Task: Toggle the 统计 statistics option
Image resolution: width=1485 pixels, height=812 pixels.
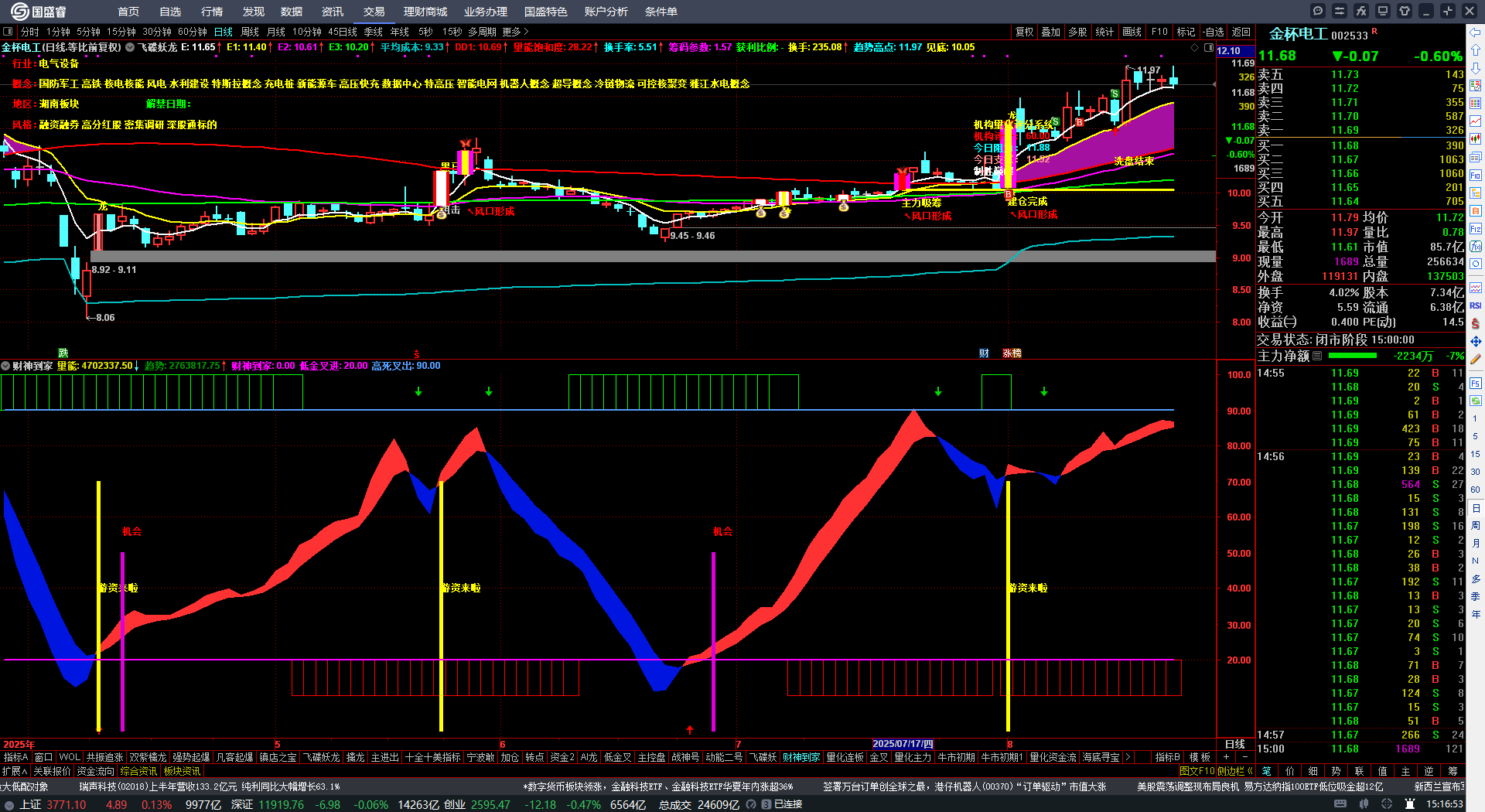Action: [1104, 32]
